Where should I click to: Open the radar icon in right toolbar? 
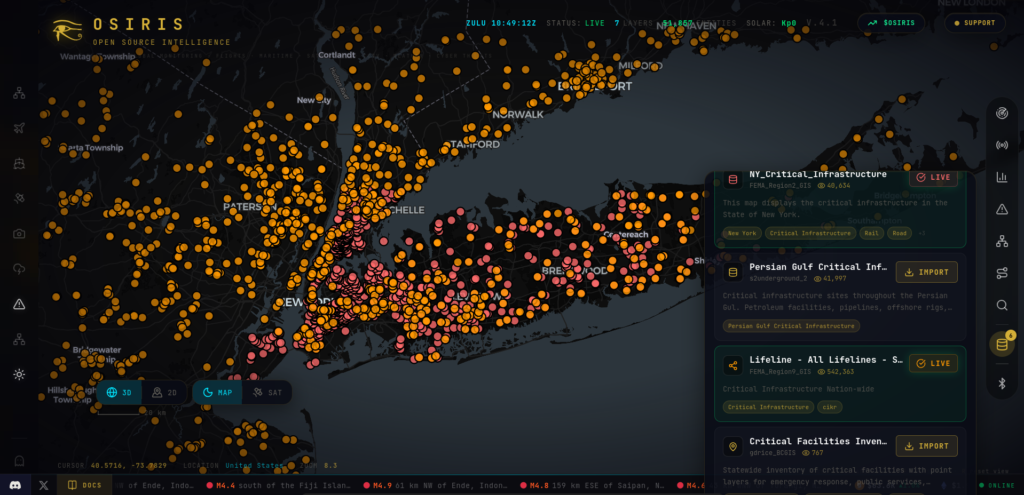point(1002,114)
